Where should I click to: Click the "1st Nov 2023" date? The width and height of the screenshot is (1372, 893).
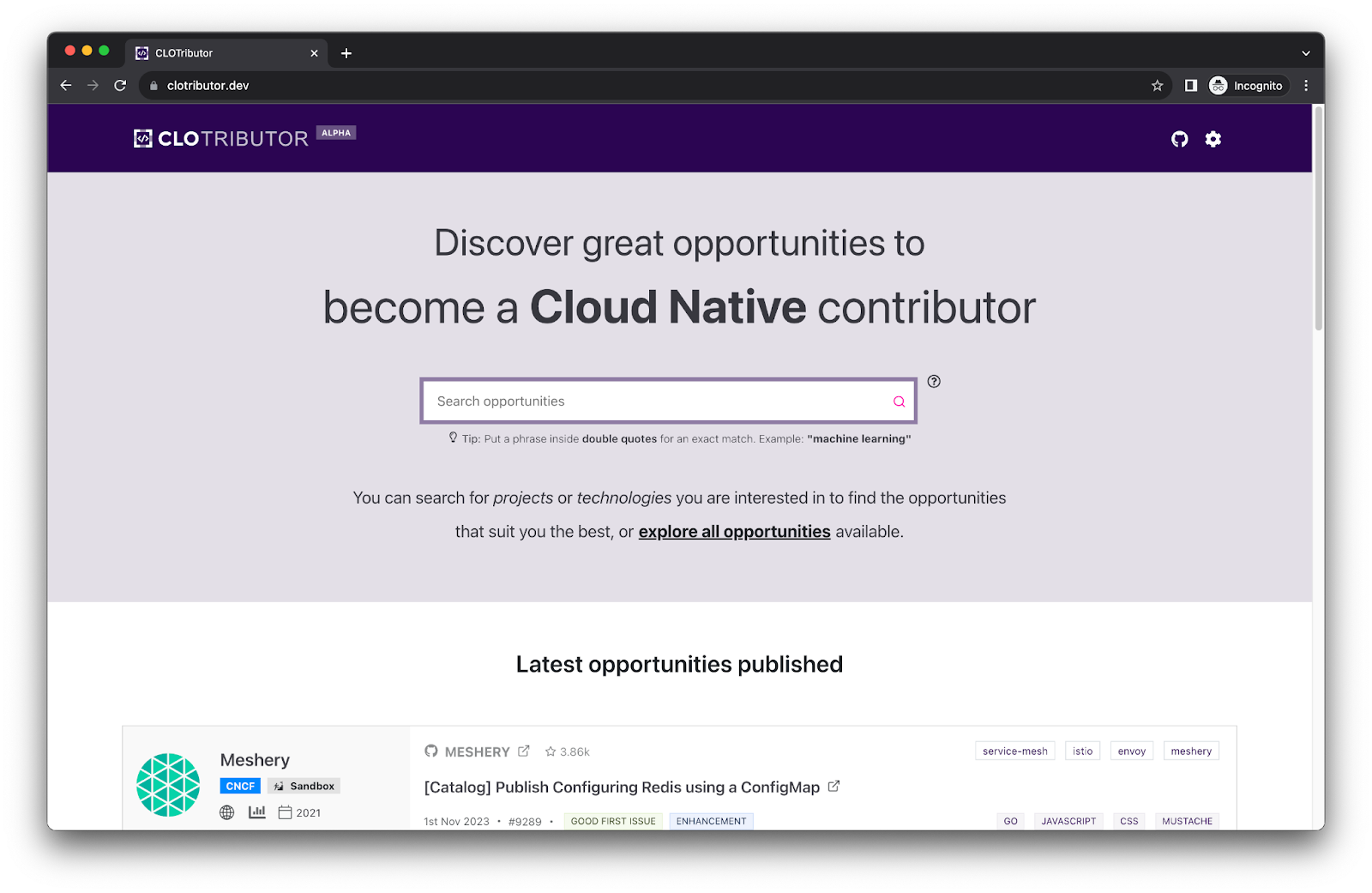click(x=456, y=822)
